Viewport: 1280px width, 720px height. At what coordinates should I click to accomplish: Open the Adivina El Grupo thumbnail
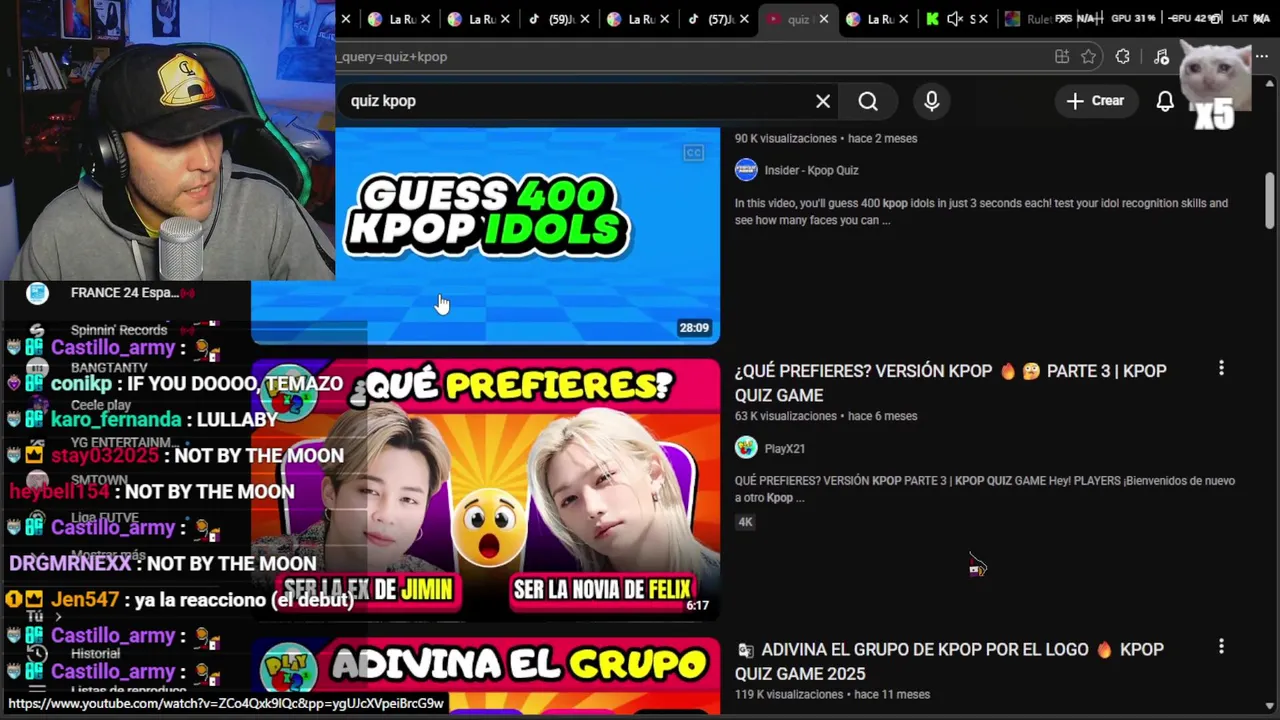point(485,677)
